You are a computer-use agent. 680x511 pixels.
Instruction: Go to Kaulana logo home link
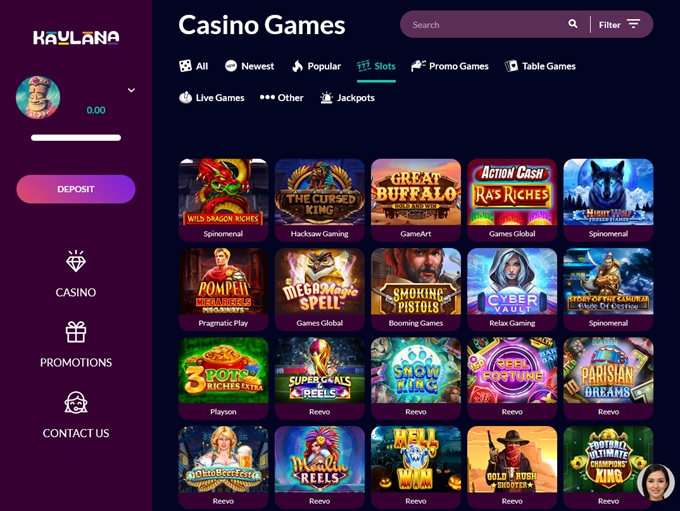click(76, 38)
